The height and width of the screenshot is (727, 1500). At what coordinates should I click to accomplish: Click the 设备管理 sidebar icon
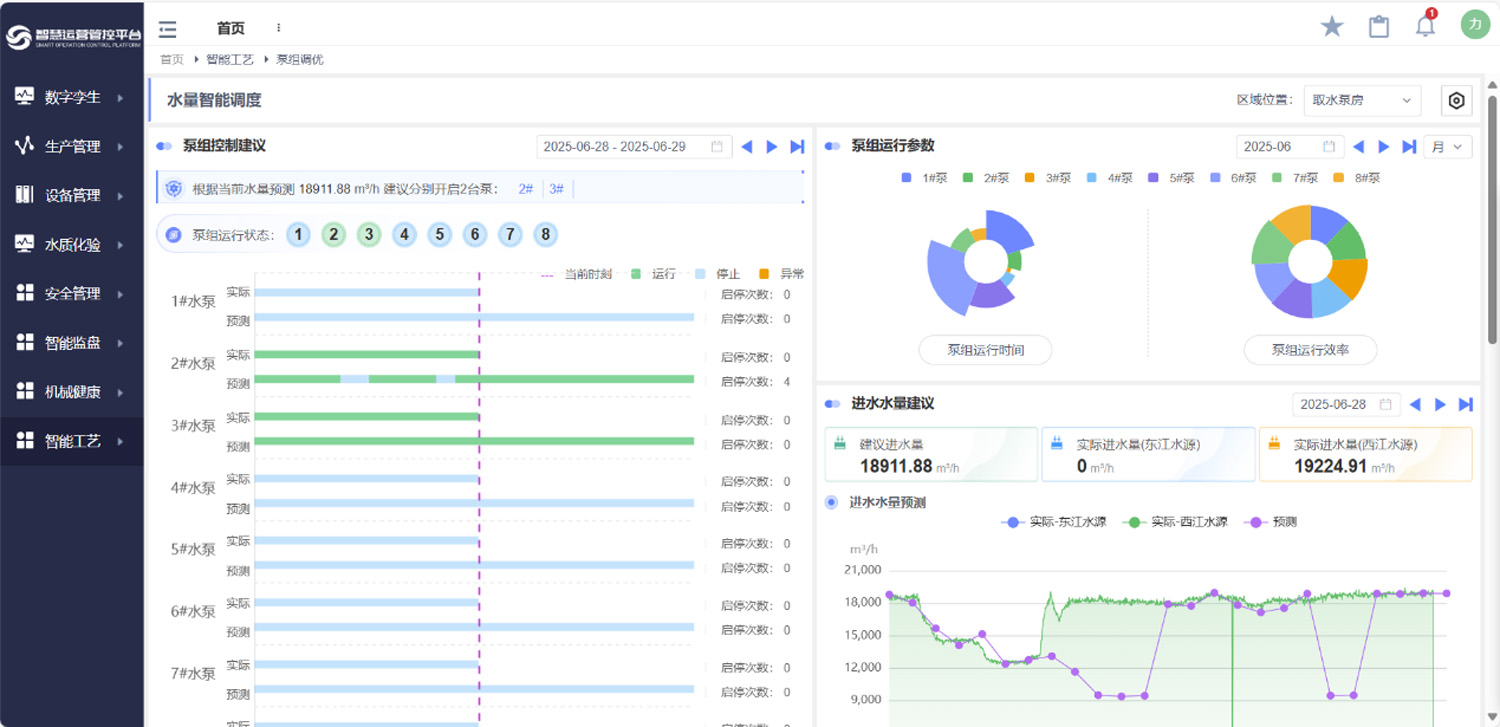click(x=25, y=195)
